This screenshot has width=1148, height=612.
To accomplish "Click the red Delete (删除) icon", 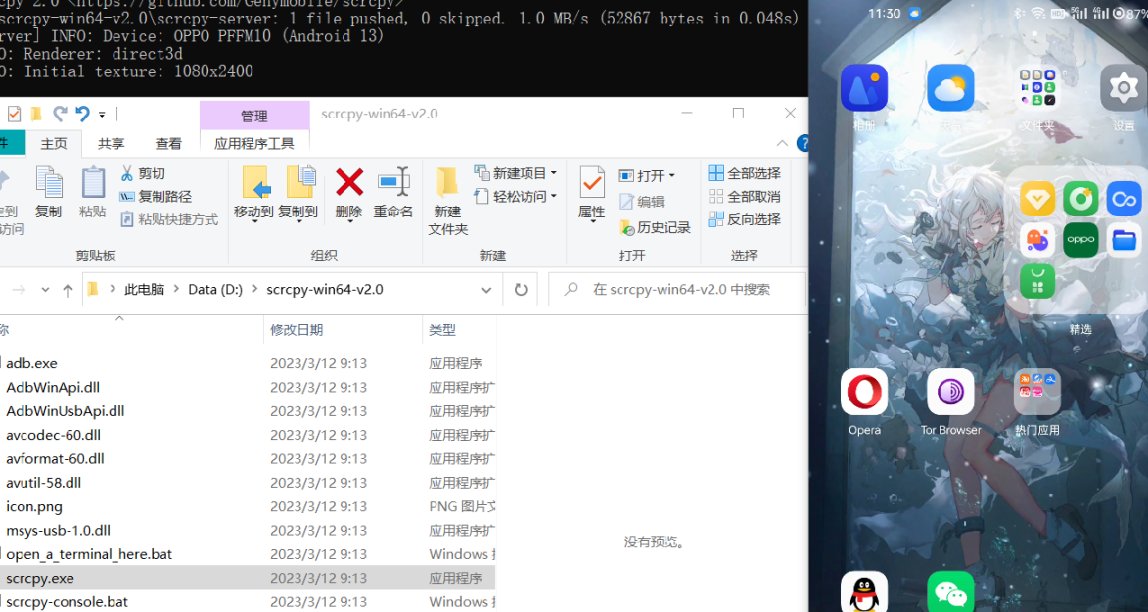I will pos(349,182).
